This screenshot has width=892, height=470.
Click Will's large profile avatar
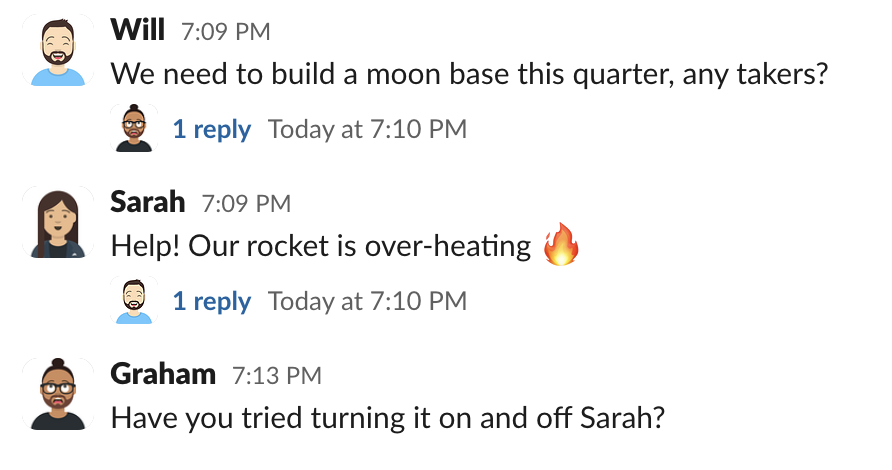pos(57,52)
